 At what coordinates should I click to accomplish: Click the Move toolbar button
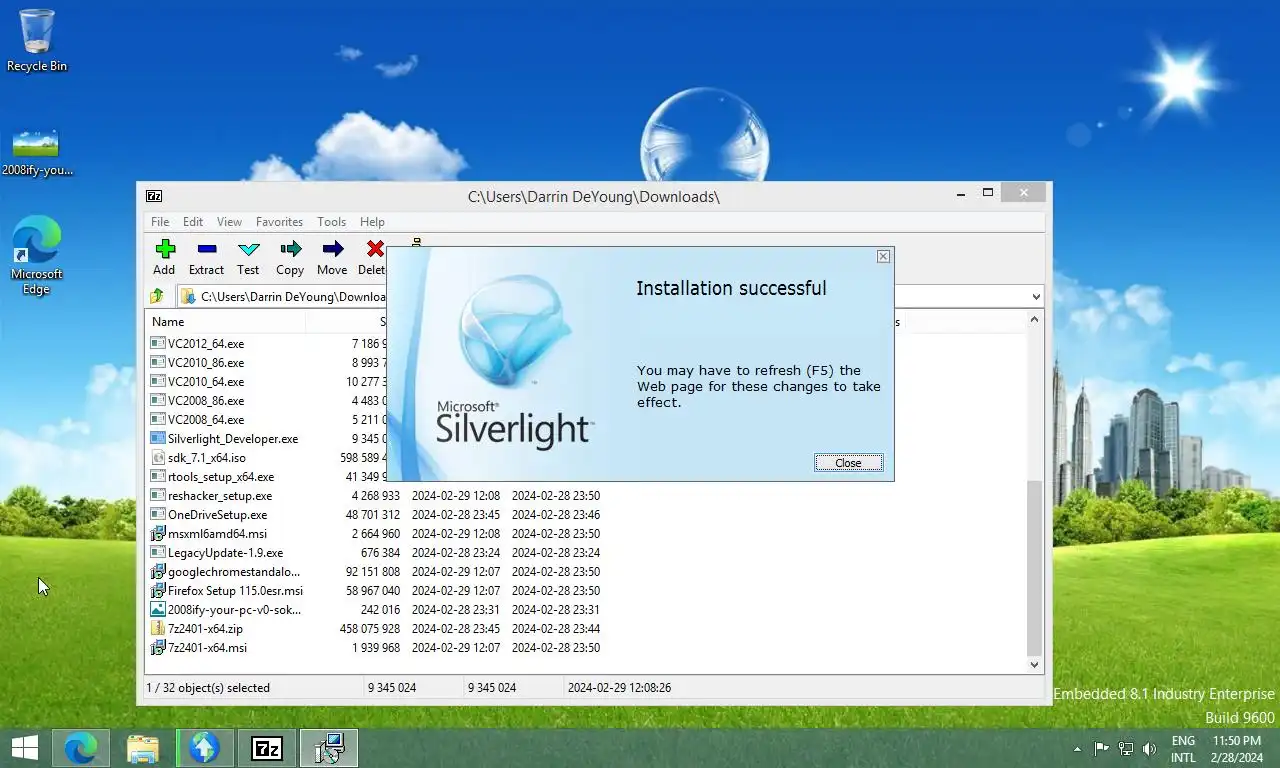tap(332, 257)
